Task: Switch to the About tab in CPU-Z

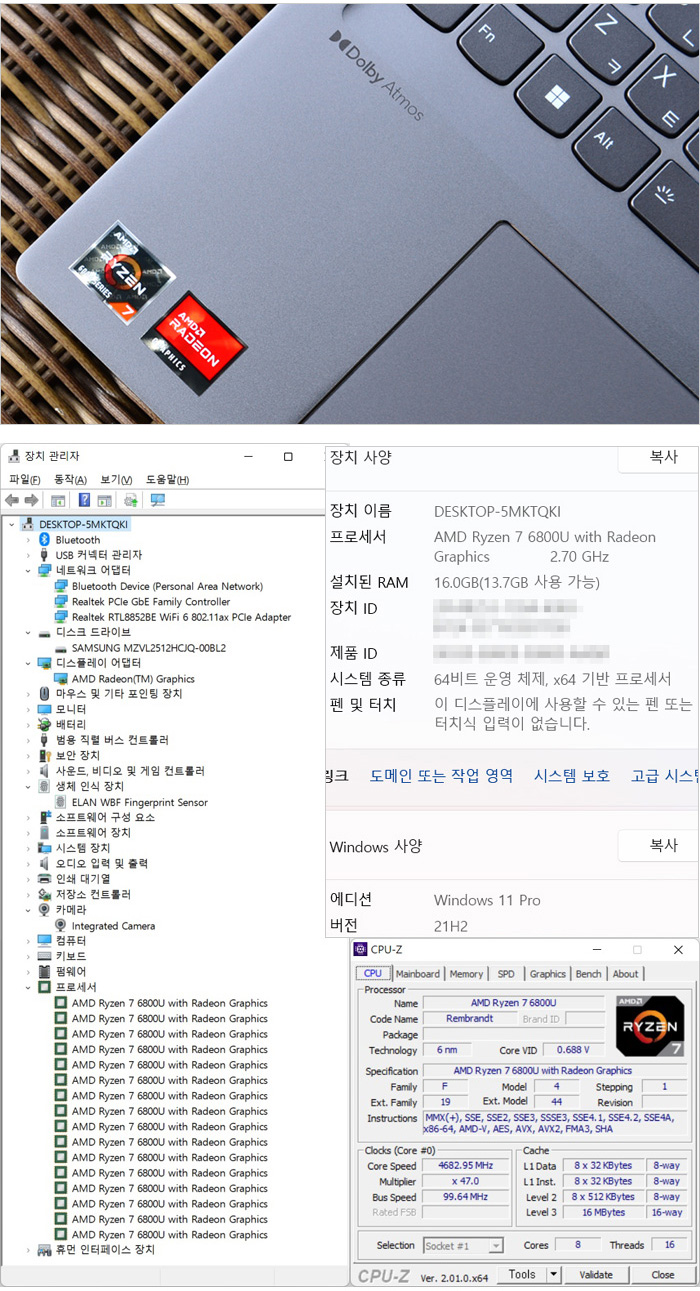Action: 625,974
